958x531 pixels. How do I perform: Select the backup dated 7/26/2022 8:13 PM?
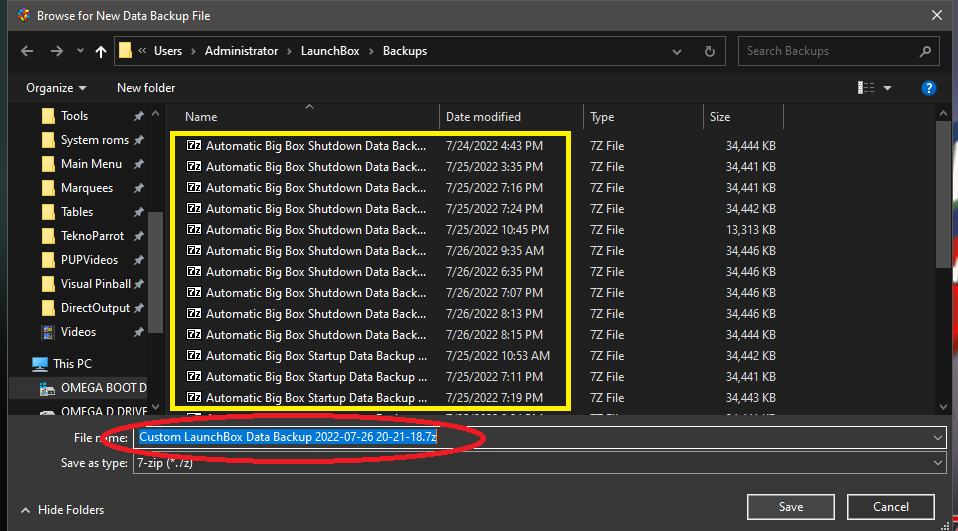pos(316,314)
